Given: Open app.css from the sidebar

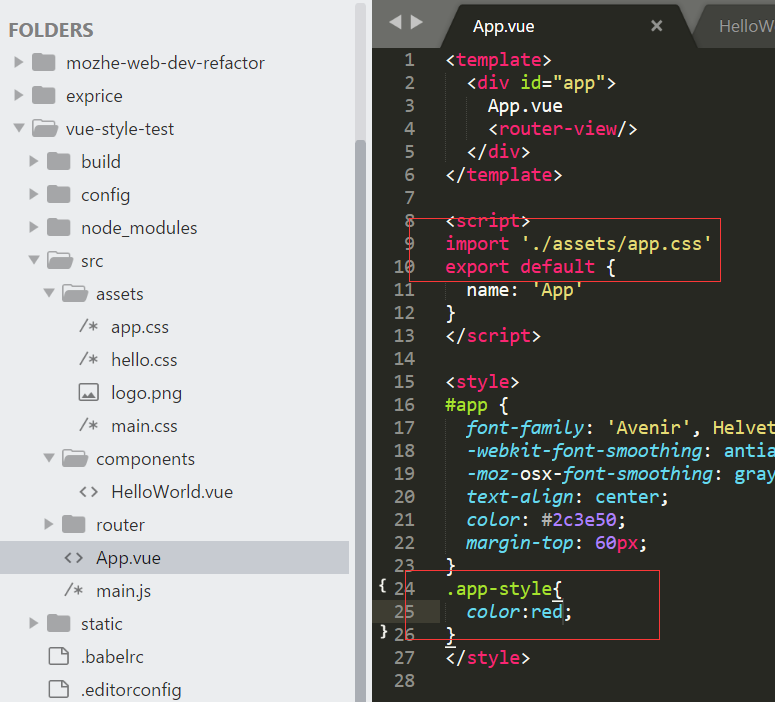Looking at the screenshot, I should coord(140,327).
